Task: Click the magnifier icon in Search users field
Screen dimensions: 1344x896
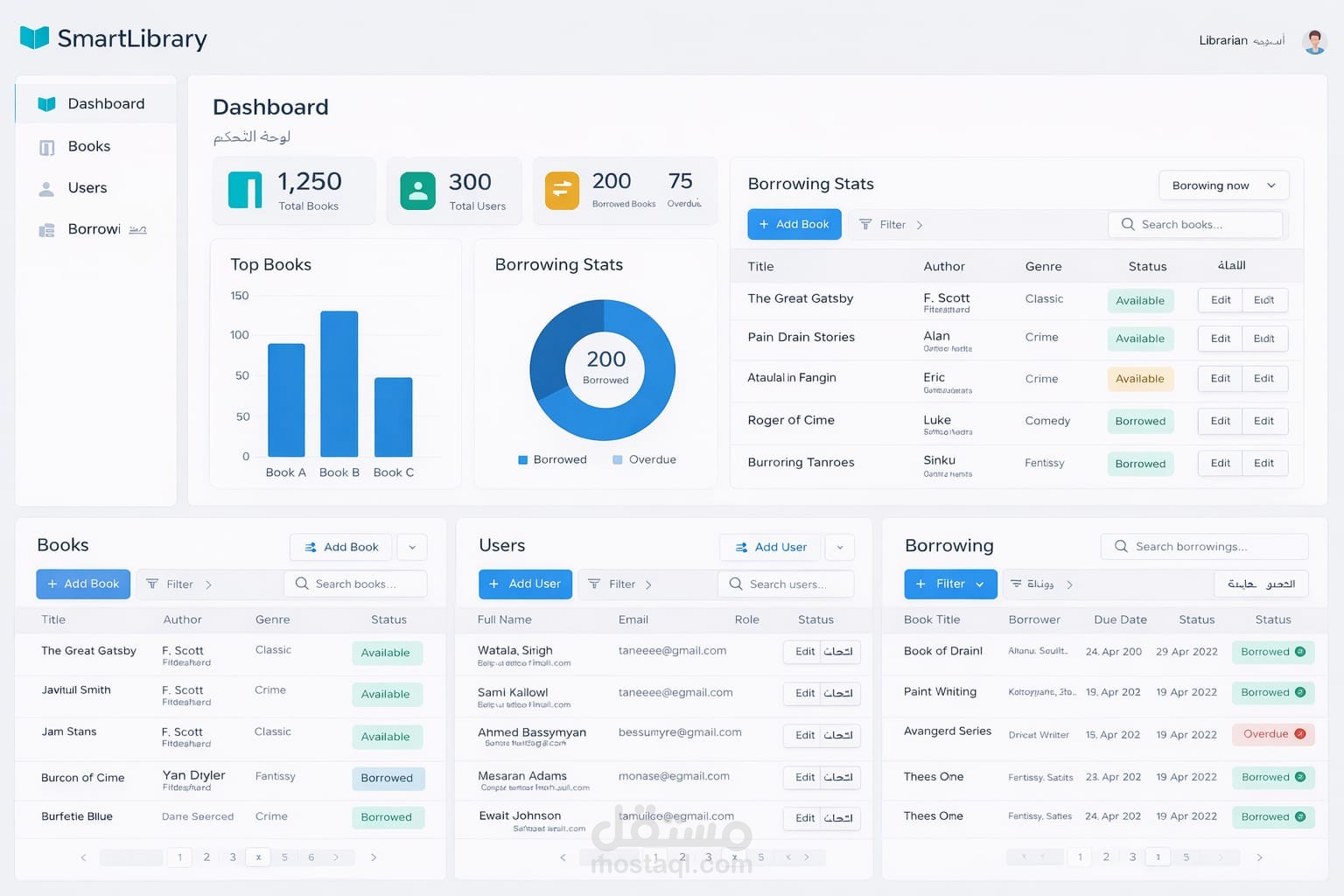Action: [x=736, y=584]
